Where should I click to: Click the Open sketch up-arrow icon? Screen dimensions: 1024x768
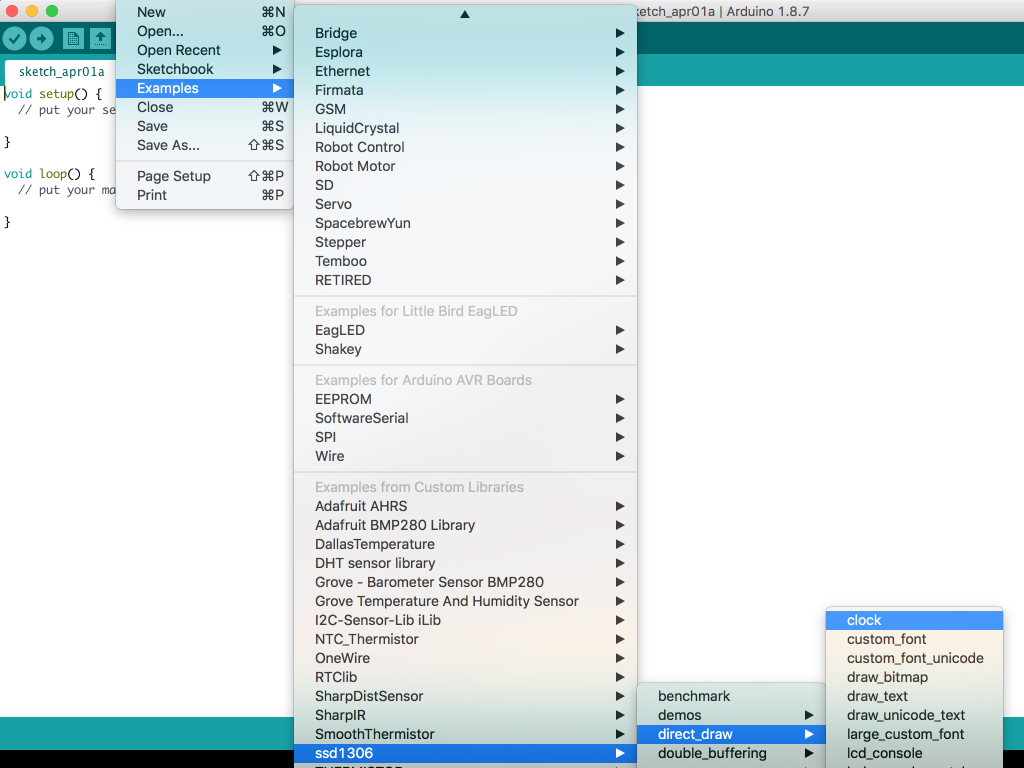coord(100,39)
